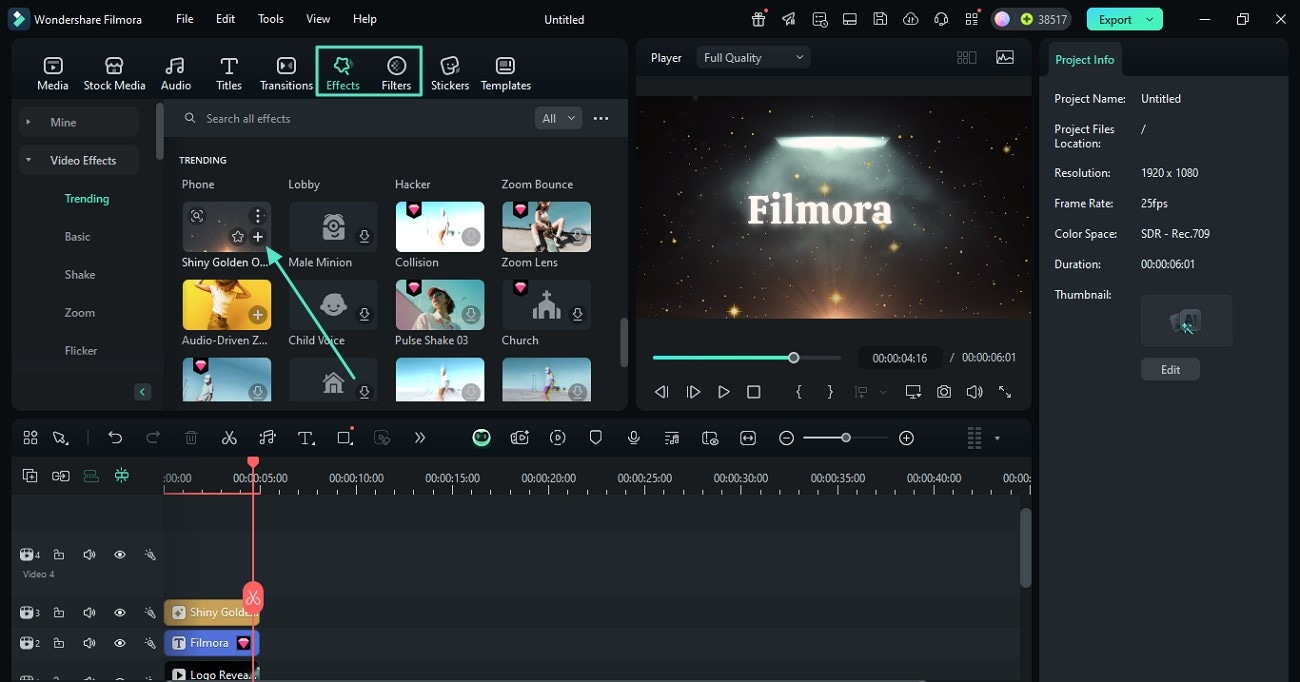Open the File menu

[x=185, y=19]
